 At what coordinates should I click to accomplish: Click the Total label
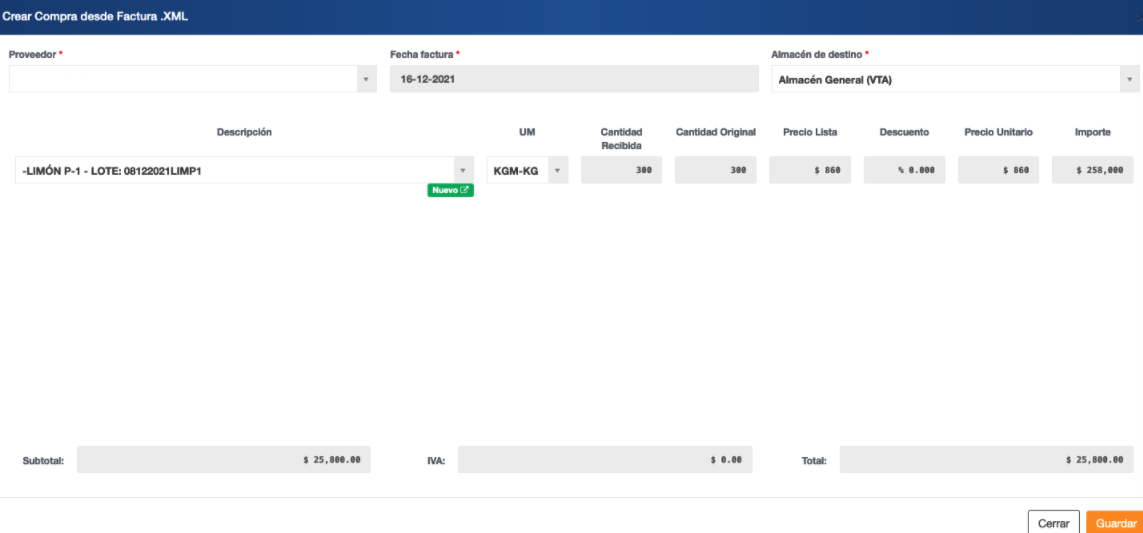tap(814, 461)
